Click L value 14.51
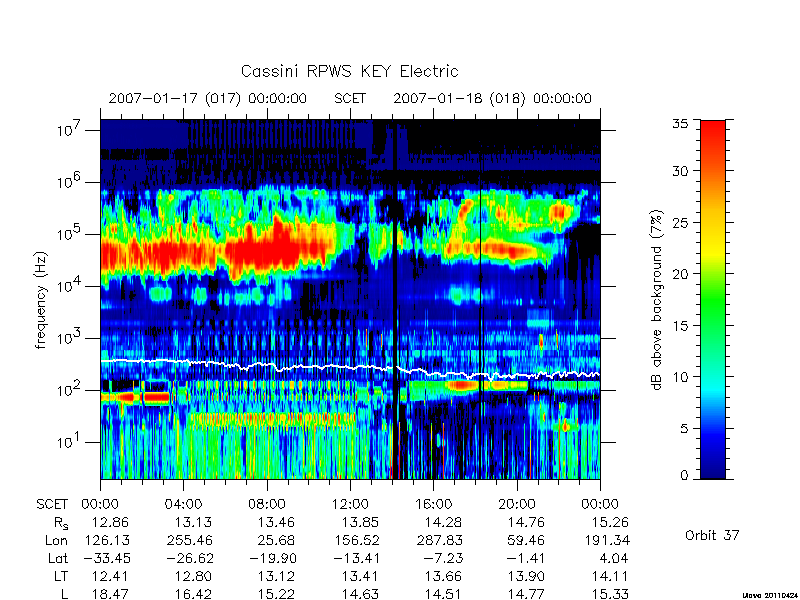 click(443, 594)
